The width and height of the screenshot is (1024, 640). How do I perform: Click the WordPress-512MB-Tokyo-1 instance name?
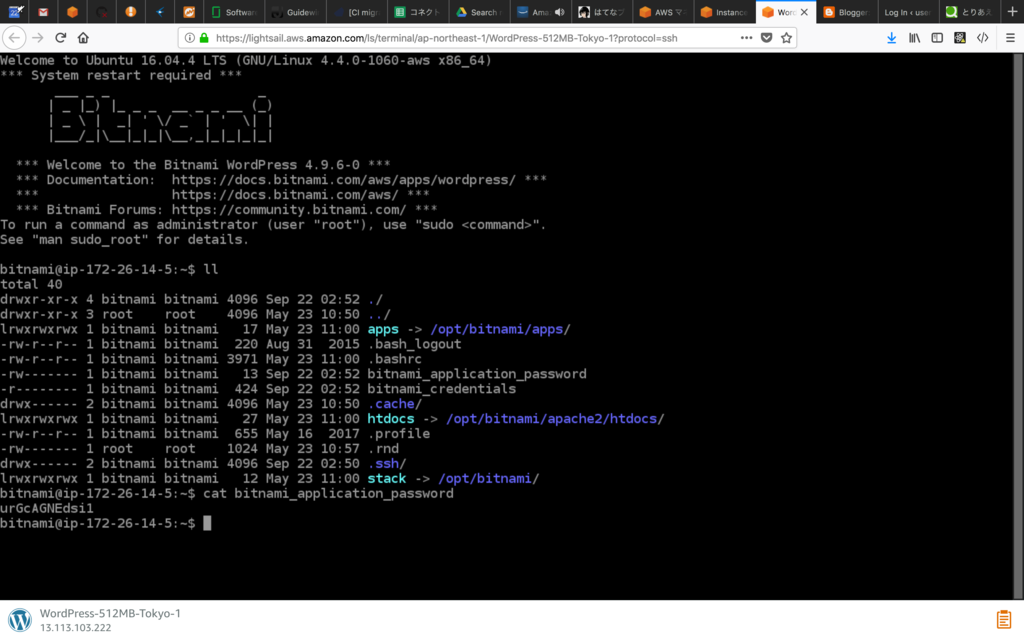click(110, 613)
